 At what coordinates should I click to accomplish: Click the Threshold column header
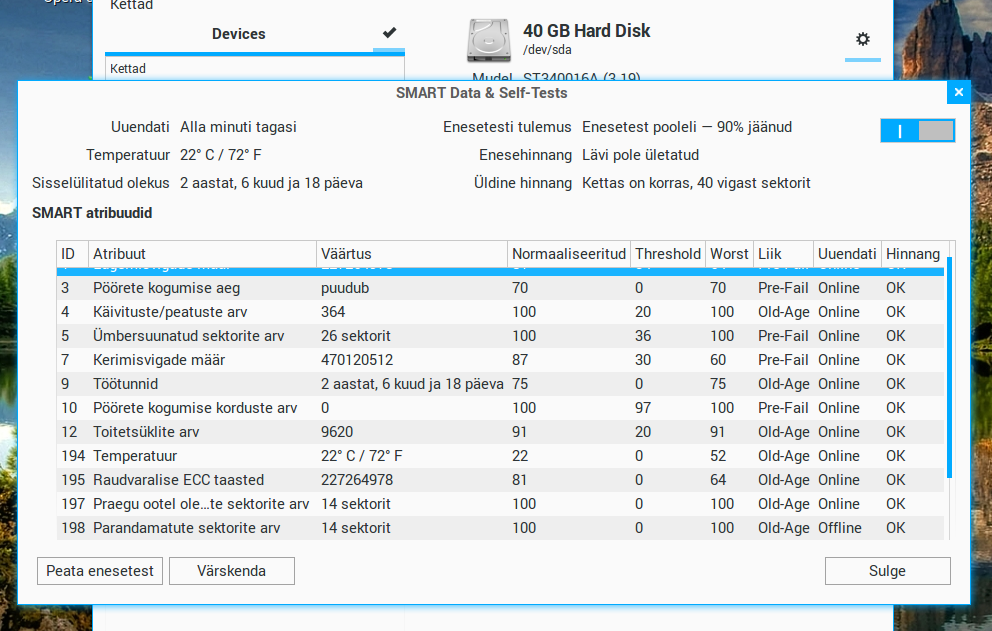point(667,254)
